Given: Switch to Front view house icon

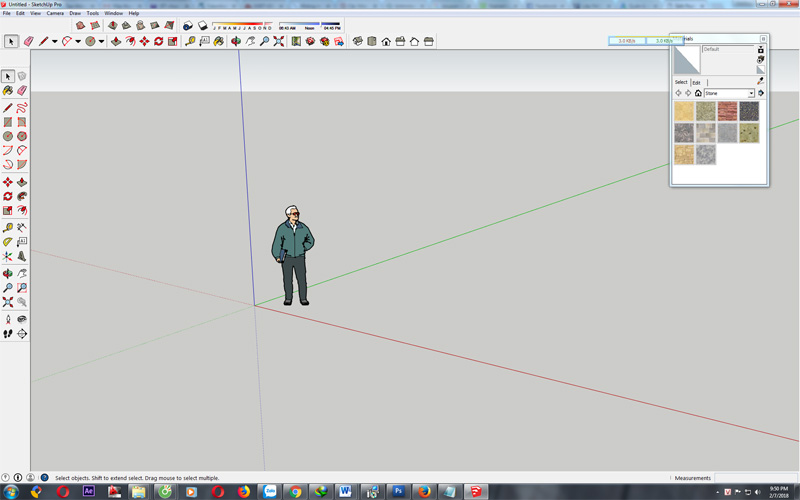Looking at the screenshot, I should (x=386, y=41).
